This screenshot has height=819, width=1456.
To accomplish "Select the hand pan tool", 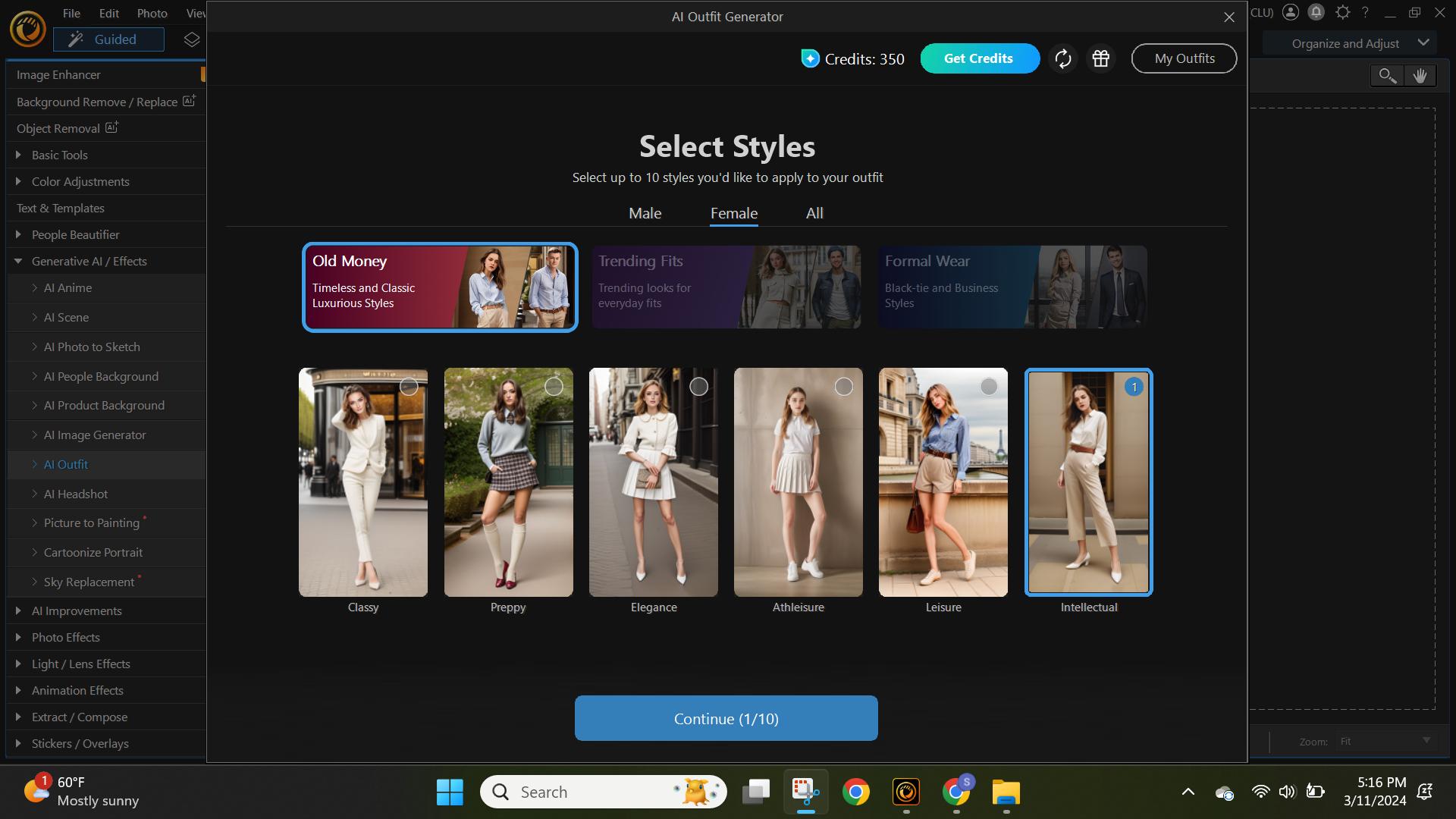I will (1420, 76).
